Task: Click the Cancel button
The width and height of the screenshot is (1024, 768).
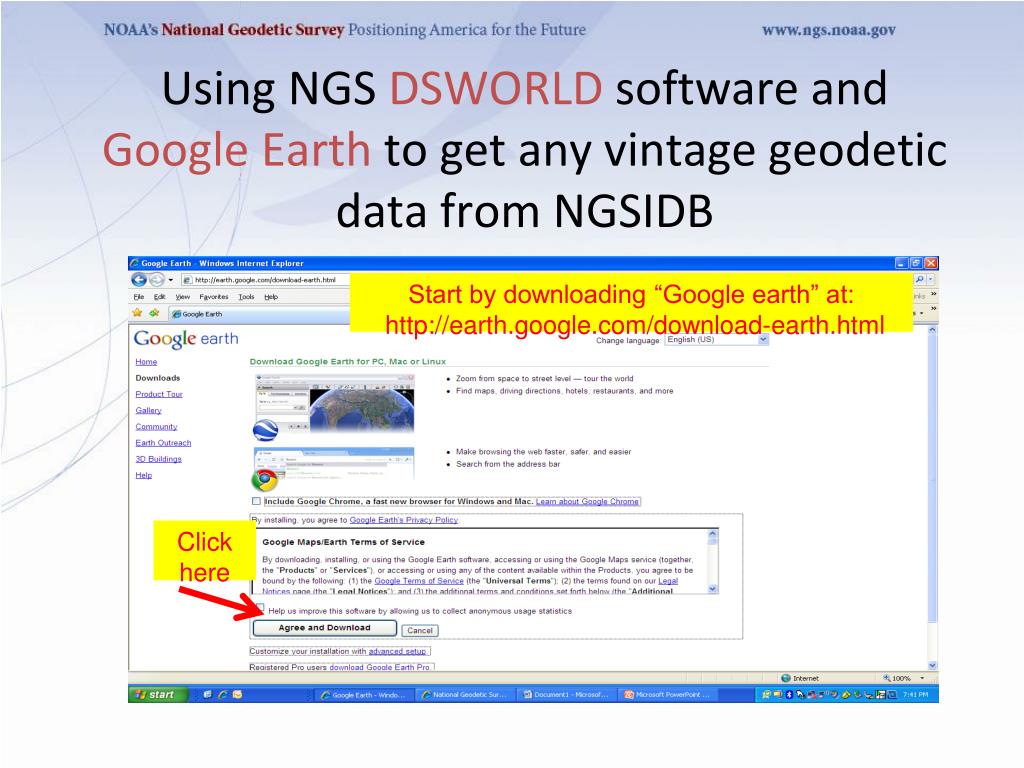Action: 420,631
